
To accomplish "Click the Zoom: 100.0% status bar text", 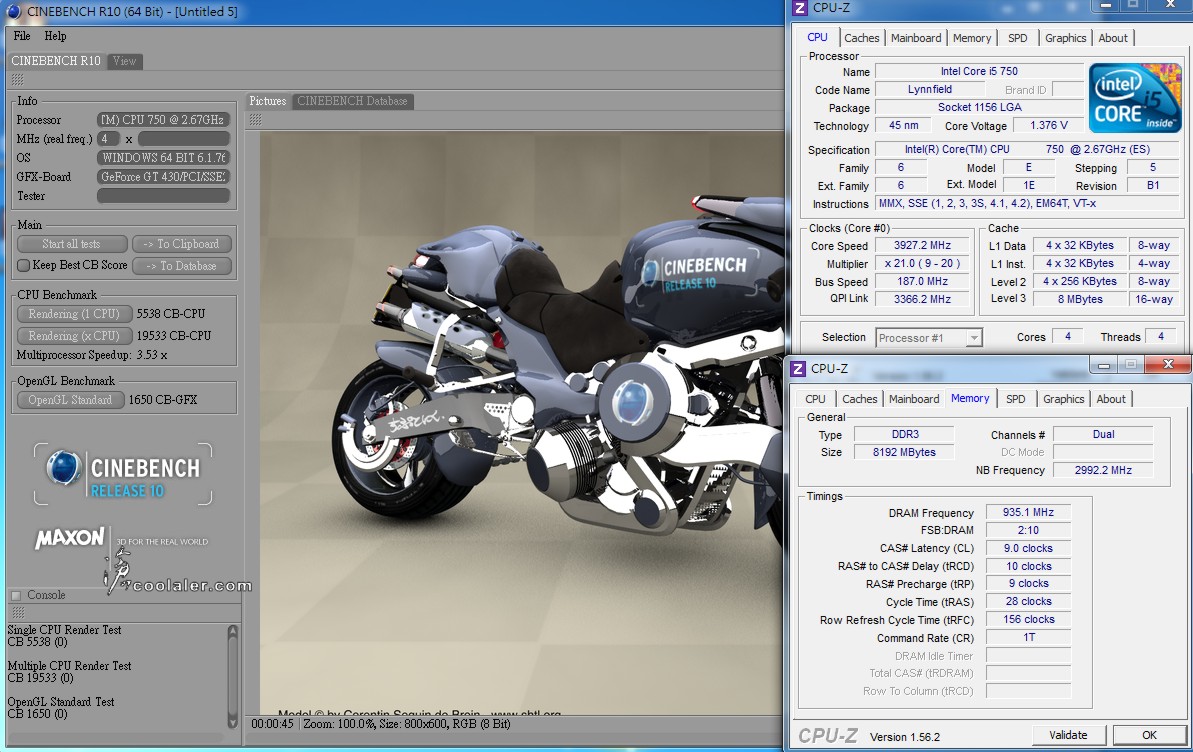I will (x=337, y=724).
